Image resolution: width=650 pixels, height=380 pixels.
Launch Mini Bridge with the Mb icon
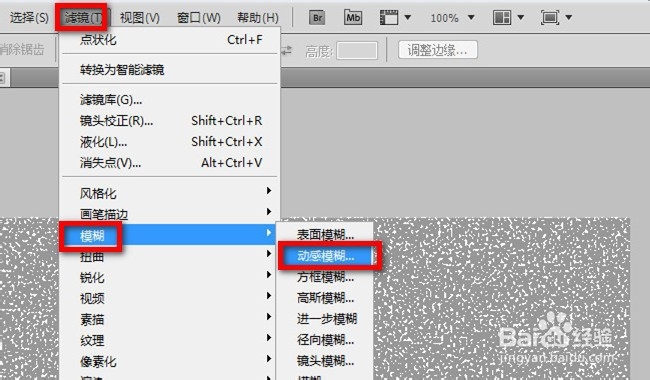coord(353,17)
